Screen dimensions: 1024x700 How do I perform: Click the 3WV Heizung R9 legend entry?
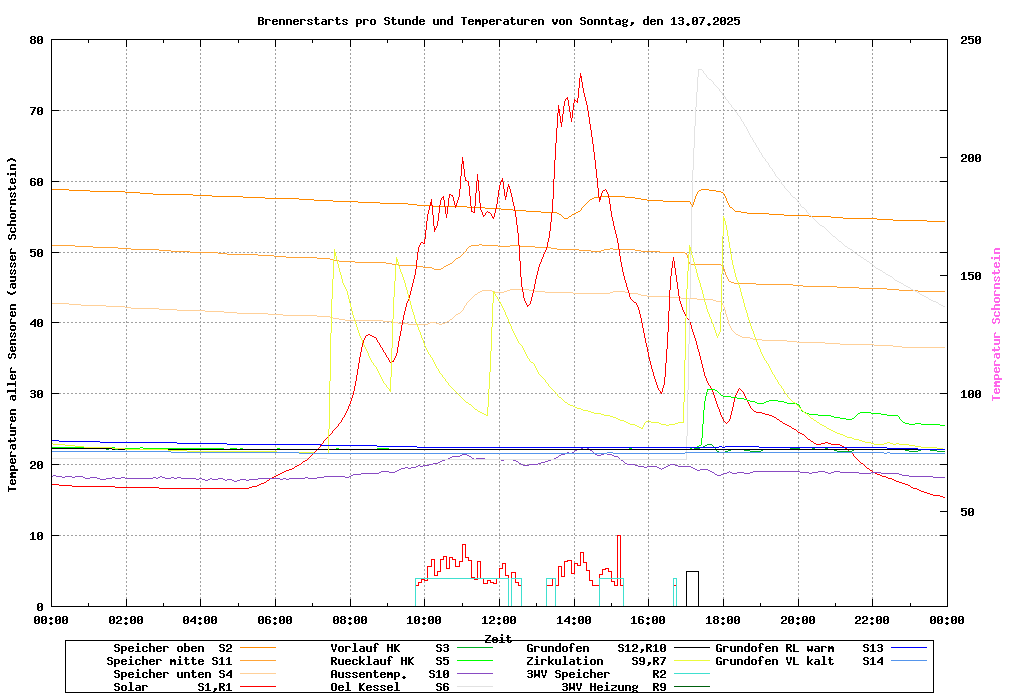[614, 687]
